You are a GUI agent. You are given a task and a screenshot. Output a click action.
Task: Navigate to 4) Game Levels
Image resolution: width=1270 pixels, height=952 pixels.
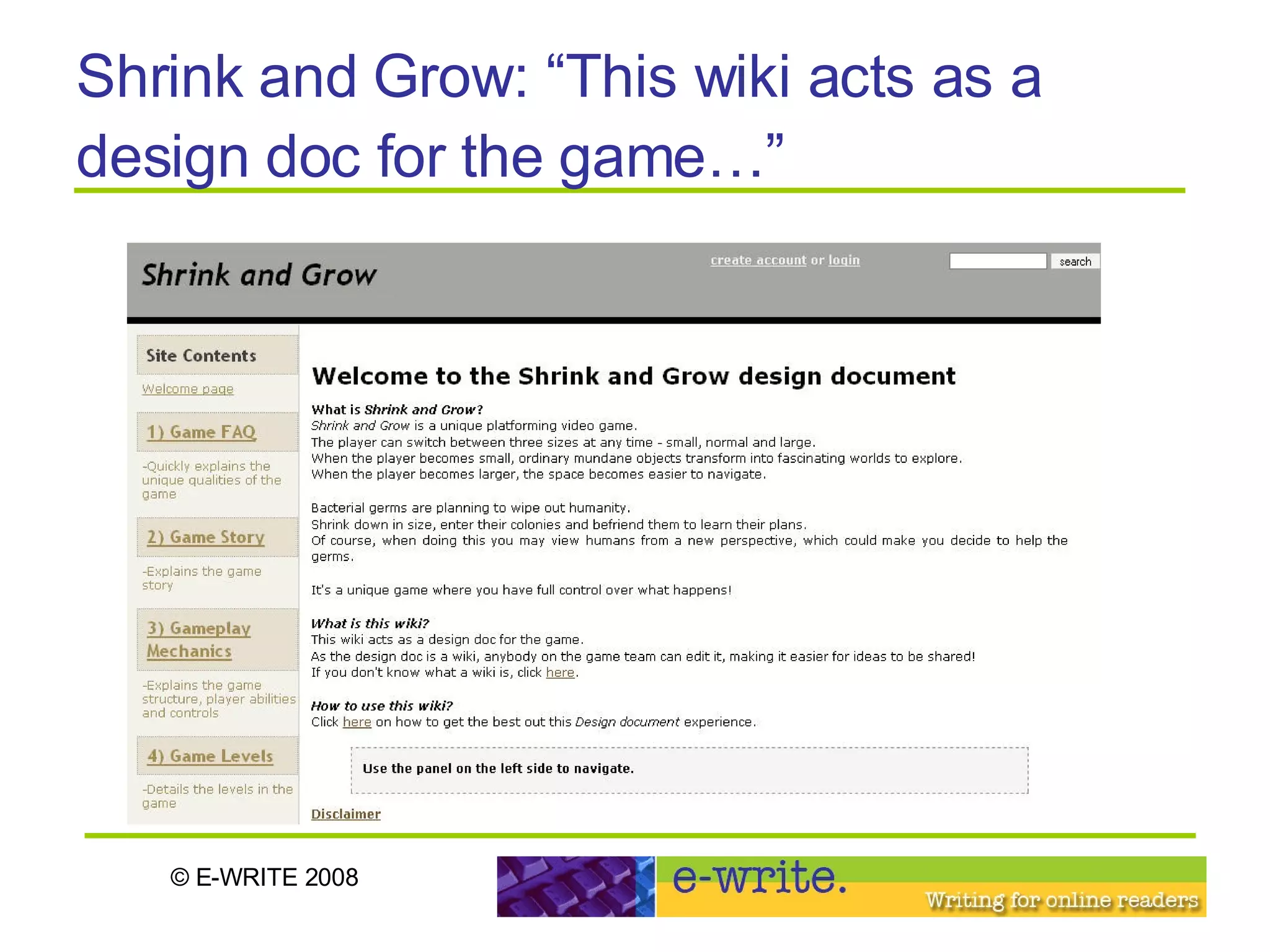pyautogui.click(x=210, y=757)
